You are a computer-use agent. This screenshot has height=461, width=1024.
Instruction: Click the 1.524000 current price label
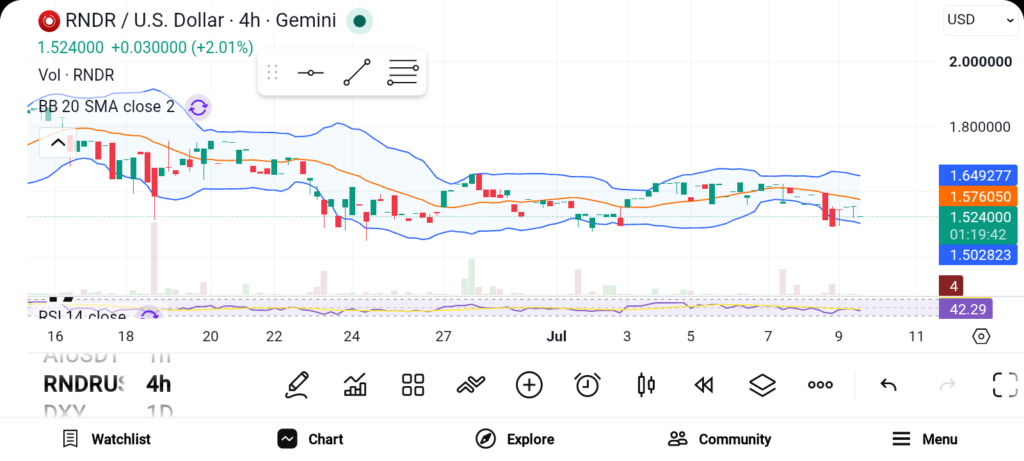click(x=978, y=217)
